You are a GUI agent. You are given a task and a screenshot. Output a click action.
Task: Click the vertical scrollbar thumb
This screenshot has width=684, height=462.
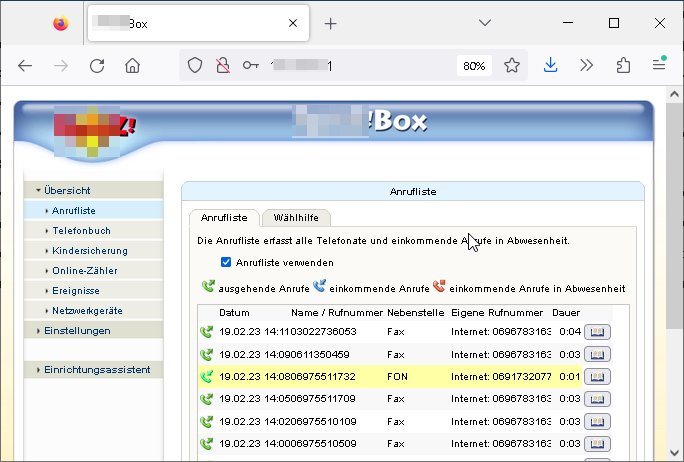point(674,216)
